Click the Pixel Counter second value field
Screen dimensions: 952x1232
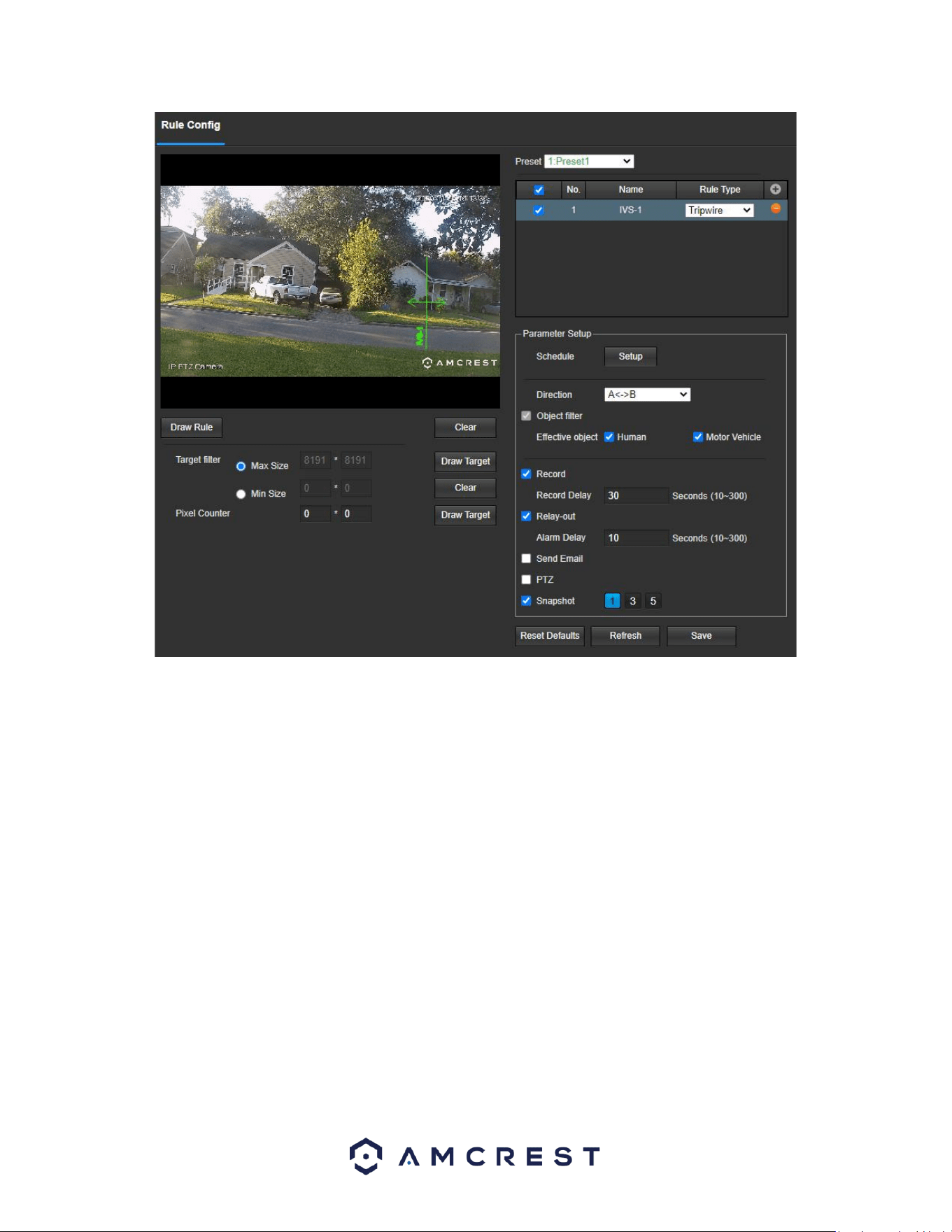click(356, 514)
